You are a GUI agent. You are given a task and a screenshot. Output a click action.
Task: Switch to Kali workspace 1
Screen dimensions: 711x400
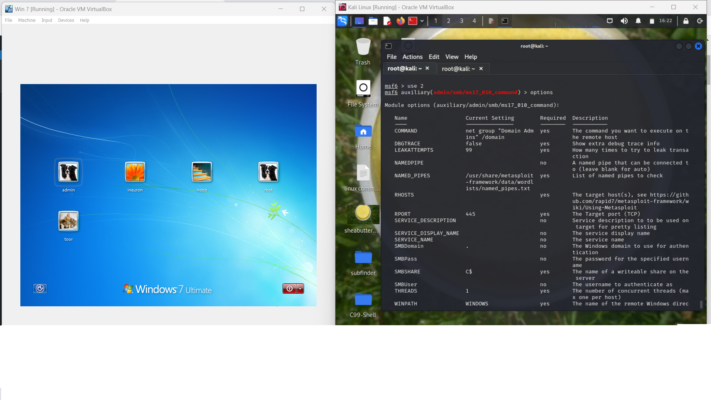[436, 21]
